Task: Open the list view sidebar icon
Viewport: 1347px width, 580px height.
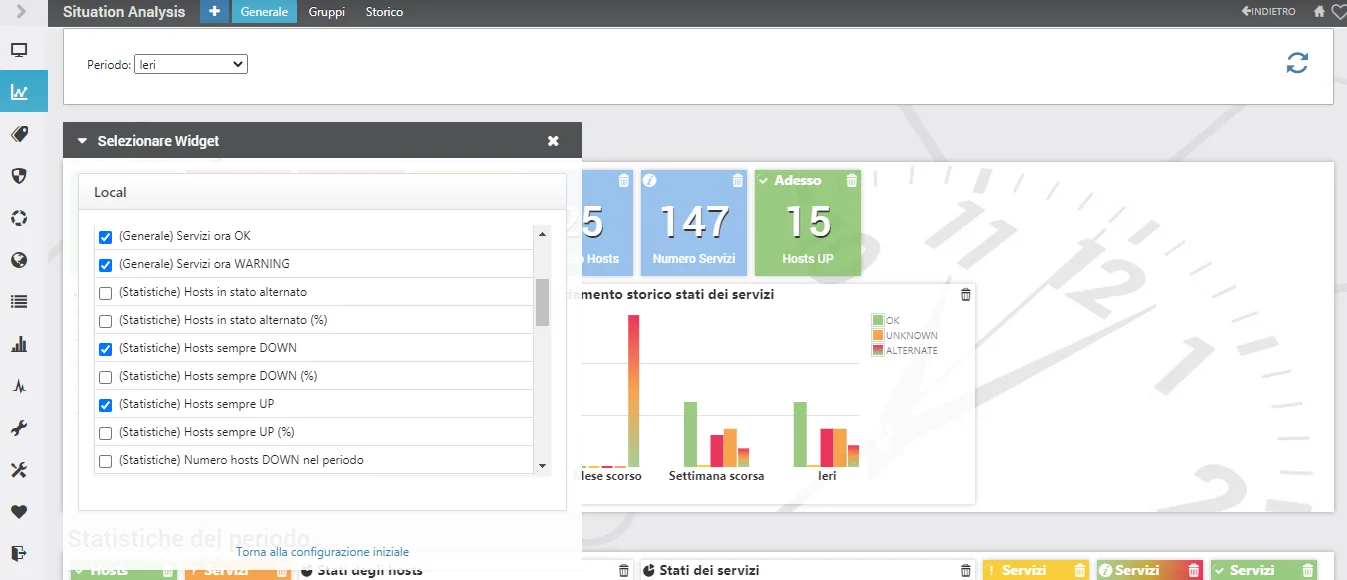Action: (x=19, y=302)
